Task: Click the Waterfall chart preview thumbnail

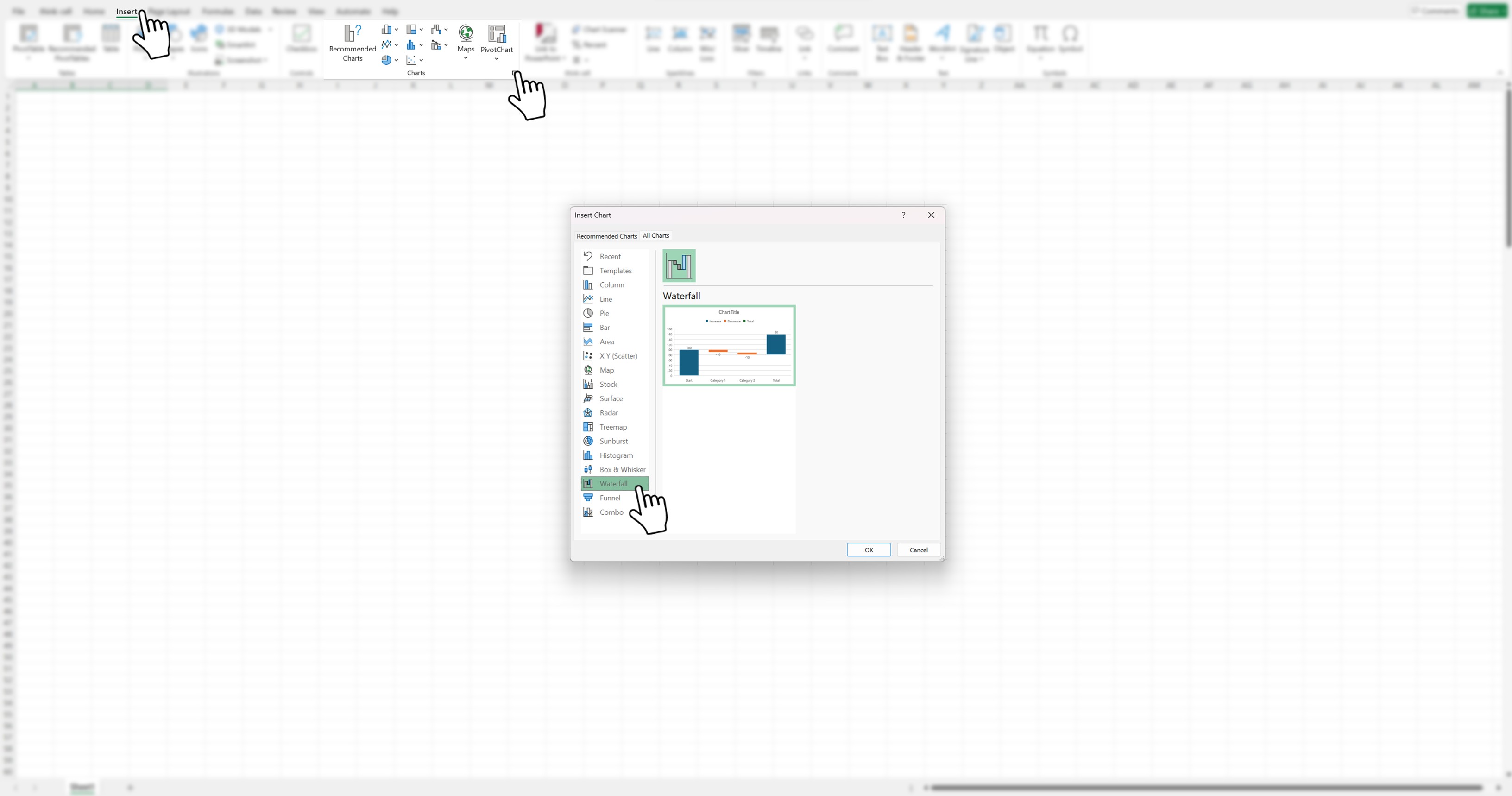Action: pyautogui.click(x=729, y=346)
